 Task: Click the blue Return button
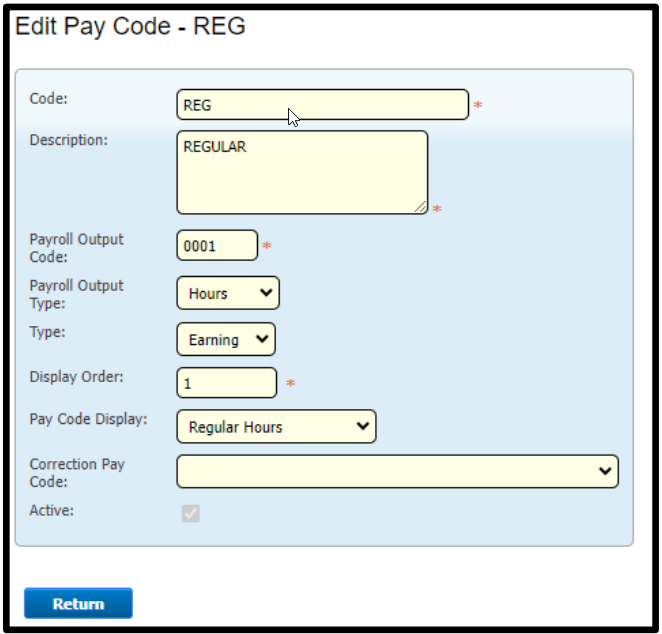[x=79, y=603]
